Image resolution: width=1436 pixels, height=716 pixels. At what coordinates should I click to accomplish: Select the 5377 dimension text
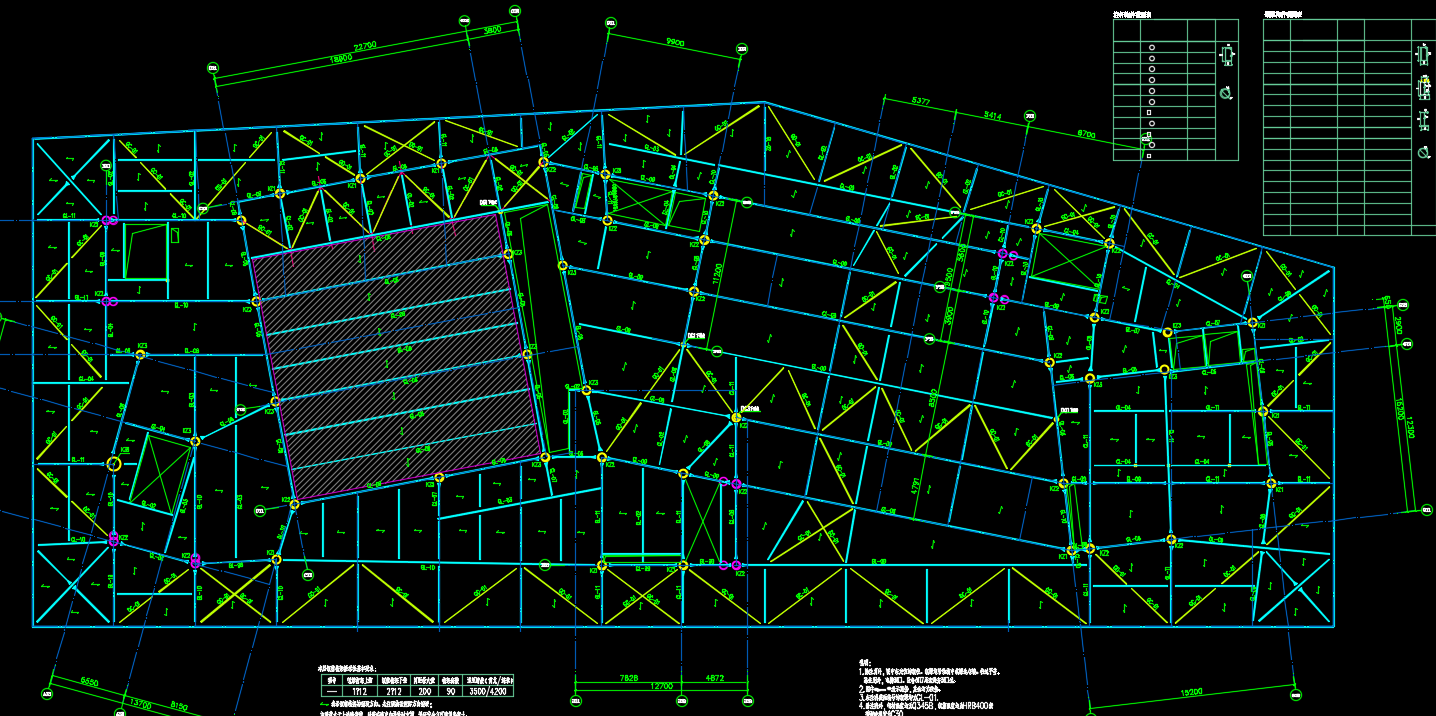click(x=921, y=101)
